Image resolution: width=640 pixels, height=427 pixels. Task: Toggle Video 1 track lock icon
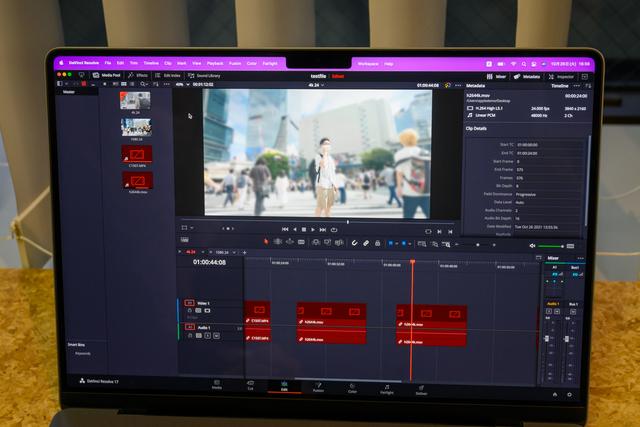[x=190, y=311]
